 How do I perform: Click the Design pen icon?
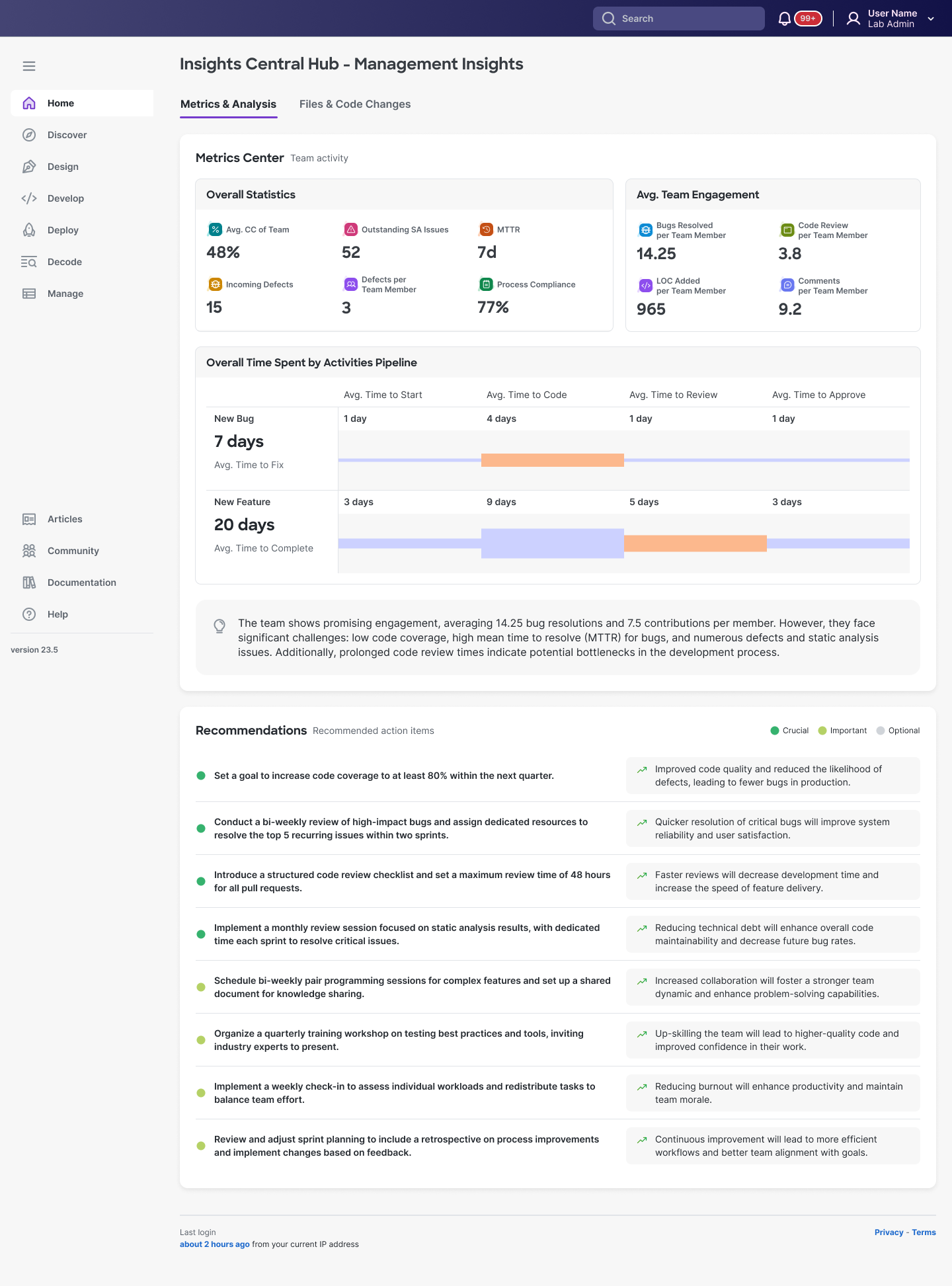coord(29,167)
